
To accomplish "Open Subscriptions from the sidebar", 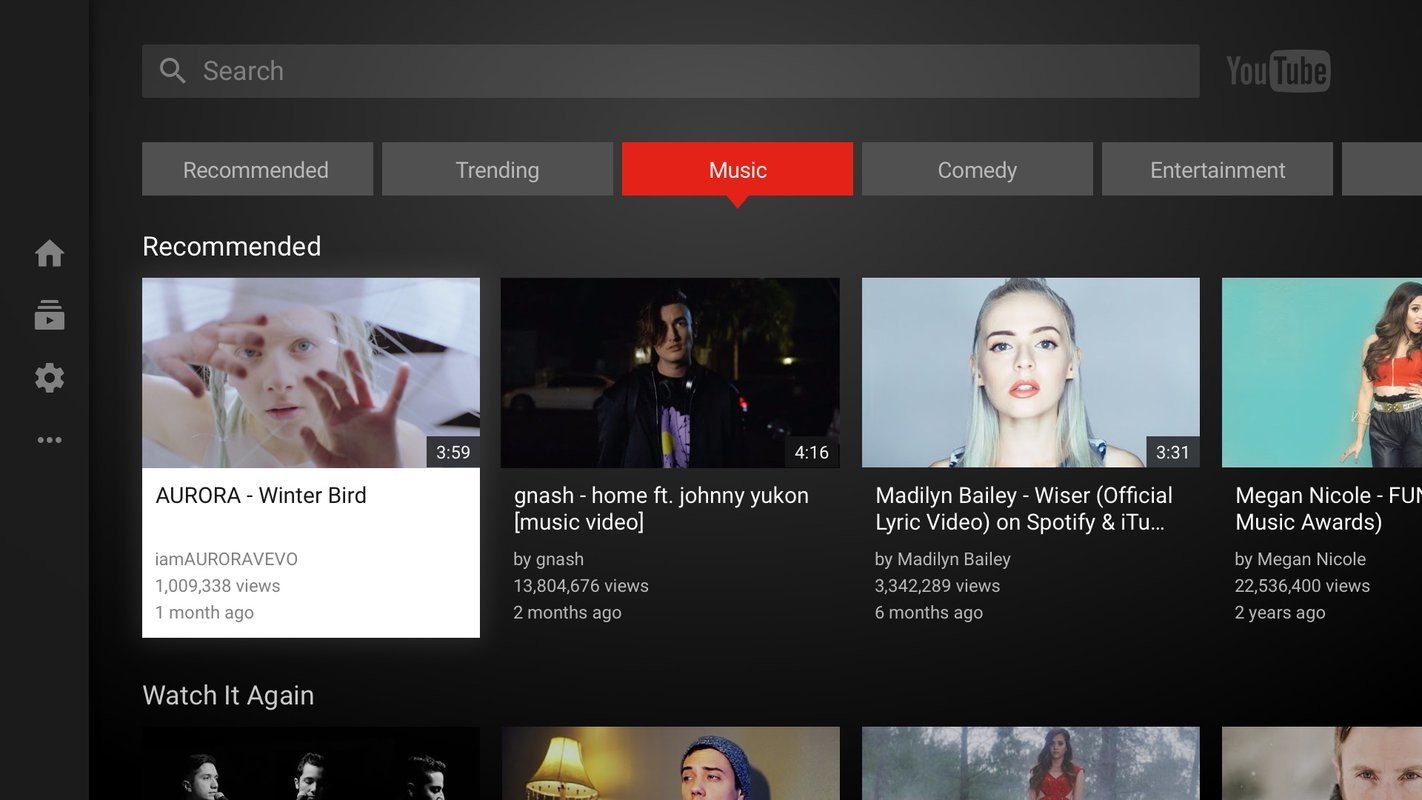I will 49,315.
